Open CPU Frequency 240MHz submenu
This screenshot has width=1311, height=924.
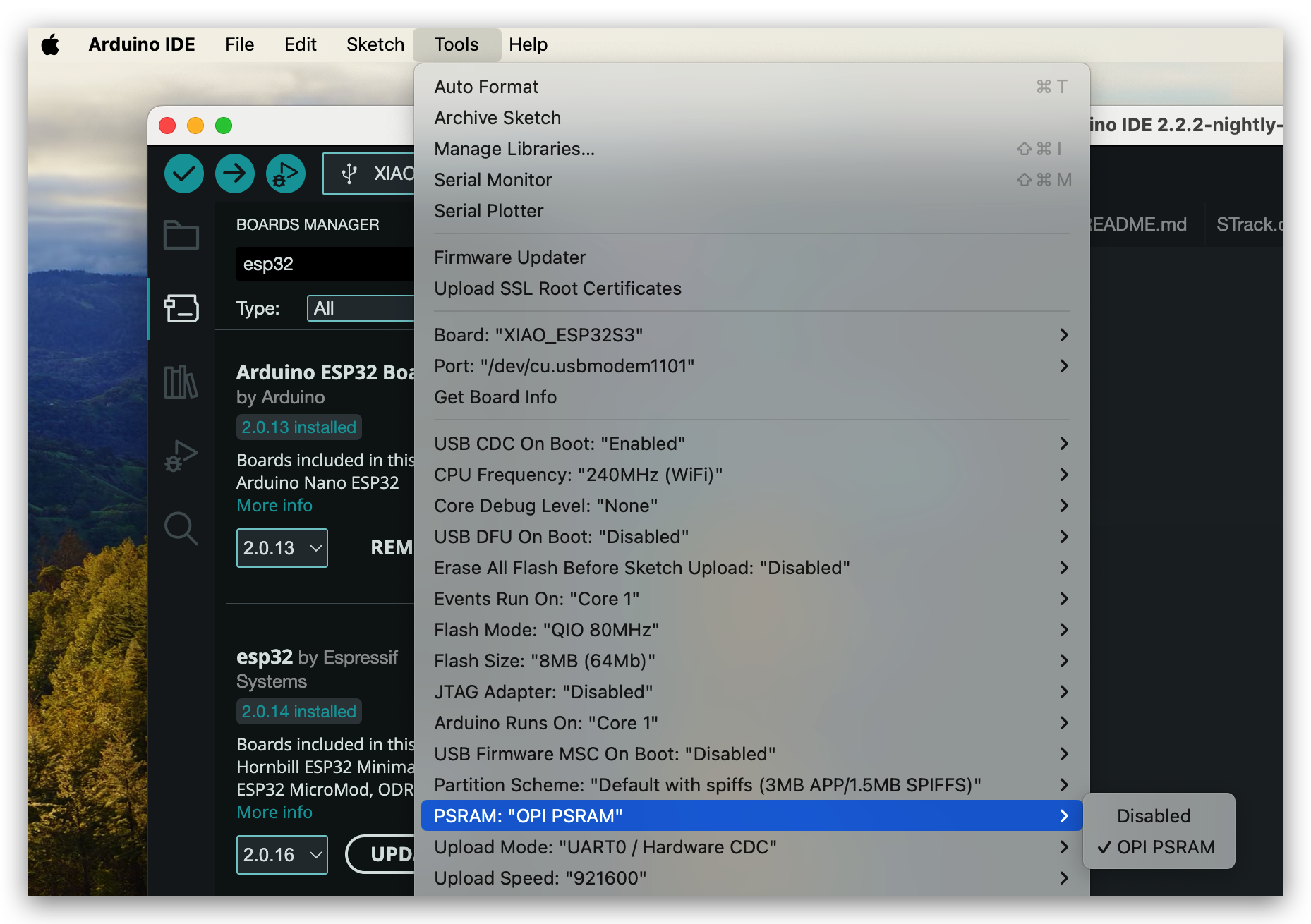[x=751, y=475]
